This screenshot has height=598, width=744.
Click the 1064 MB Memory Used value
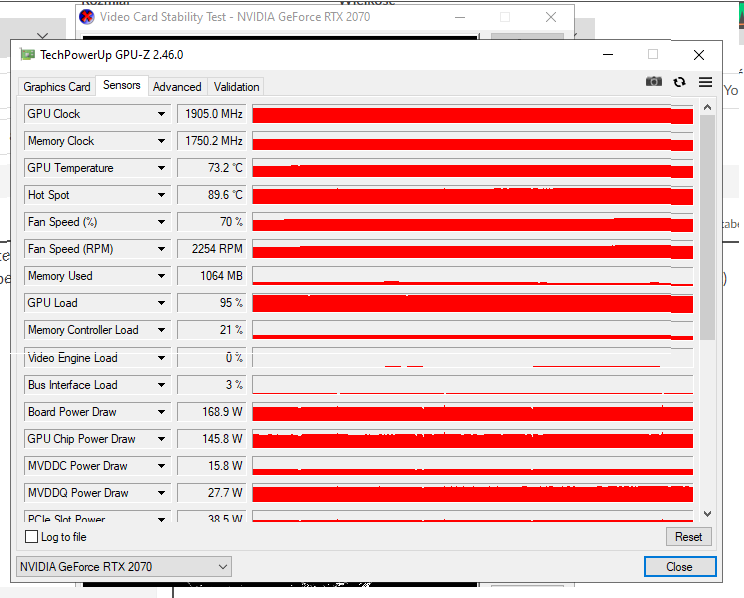coord(212,276)
